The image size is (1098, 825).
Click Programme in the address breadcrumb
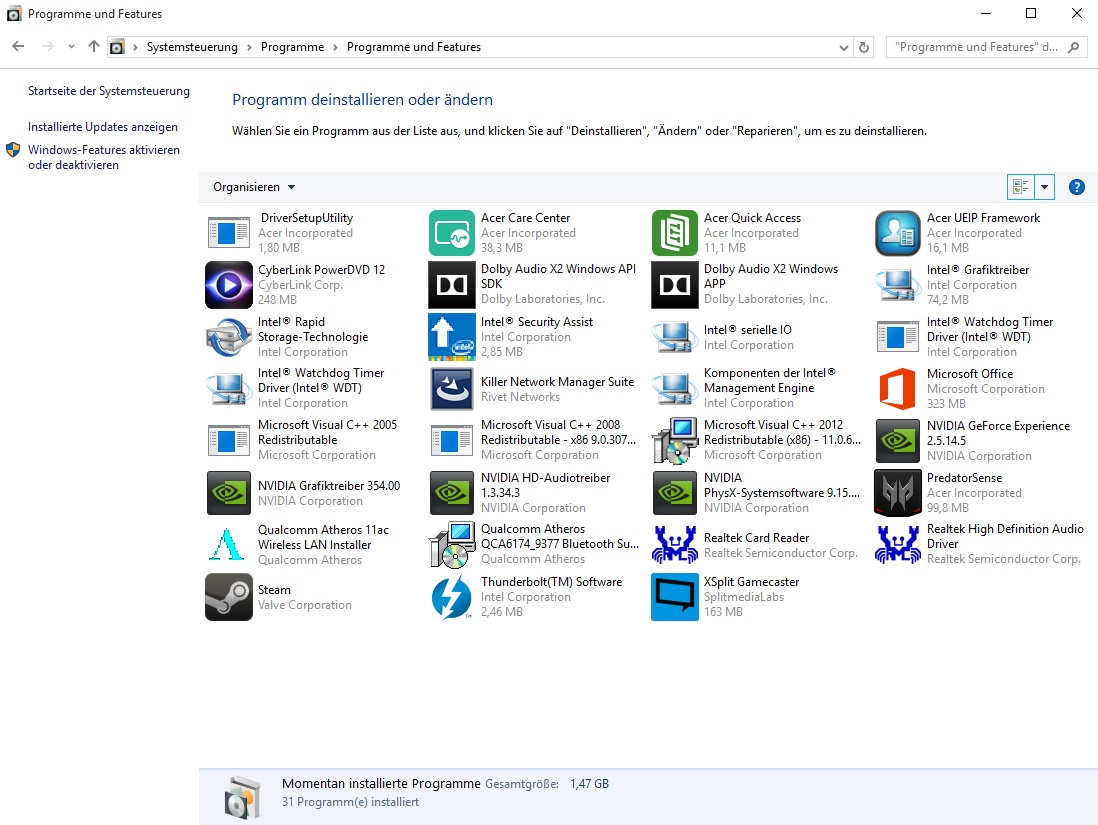(x=292, y=47)
